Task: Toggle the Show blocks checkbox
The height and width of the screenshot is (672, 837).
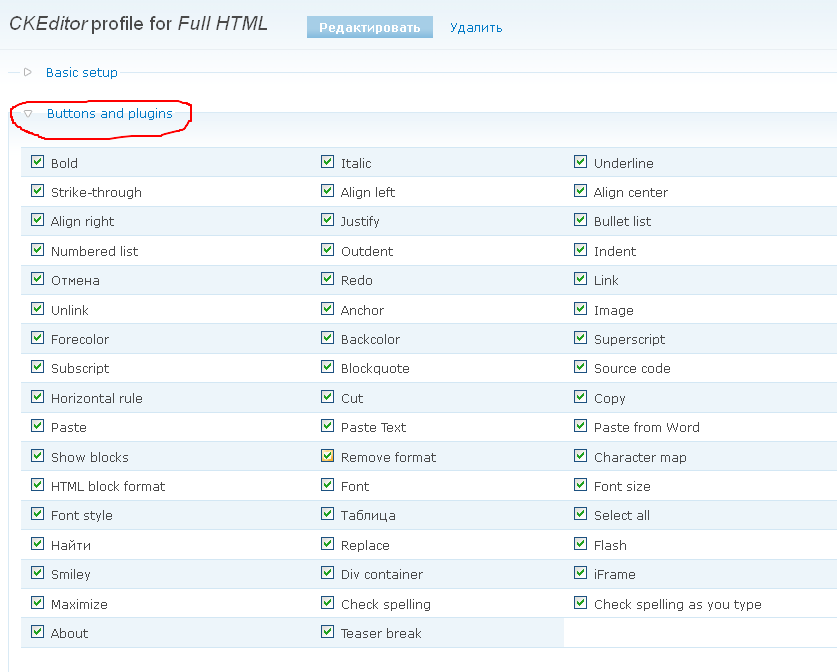Action: click(x=37, y=455)
